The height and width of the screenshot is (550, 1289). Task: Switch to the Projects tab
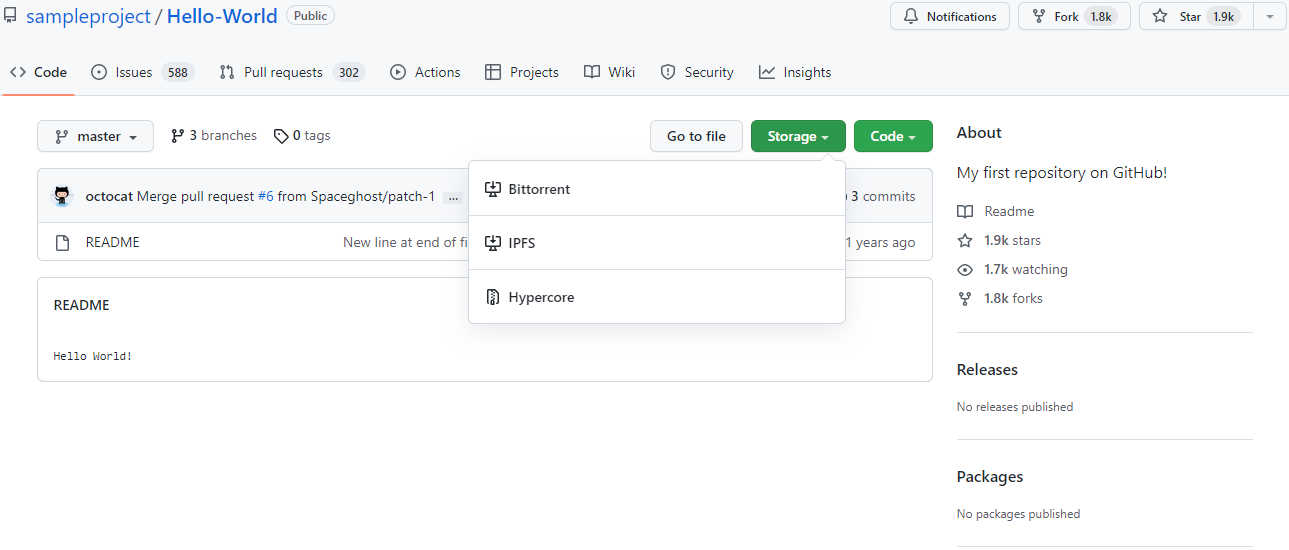[521, 72]
